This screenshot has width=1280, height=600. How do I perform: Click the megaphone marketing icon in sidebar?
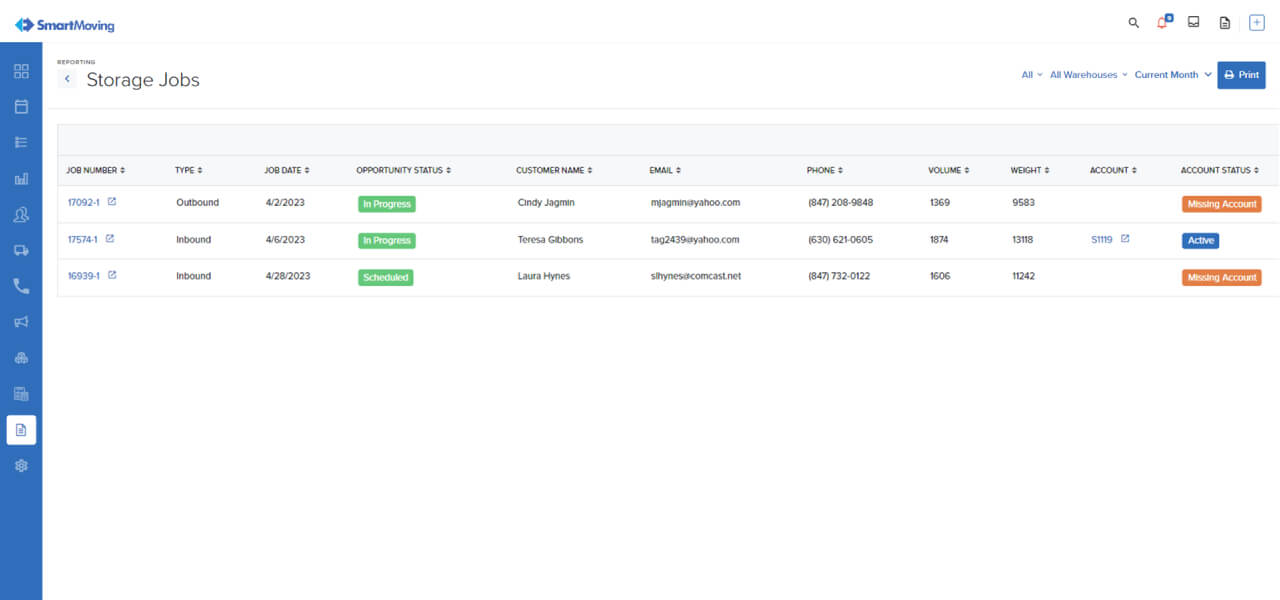[21, 322]
